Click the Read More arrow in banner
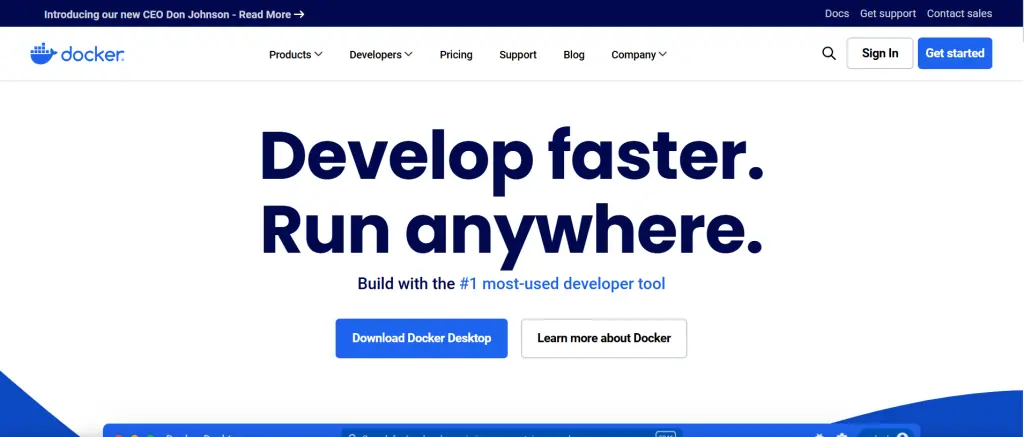 (x=298, y=14)
